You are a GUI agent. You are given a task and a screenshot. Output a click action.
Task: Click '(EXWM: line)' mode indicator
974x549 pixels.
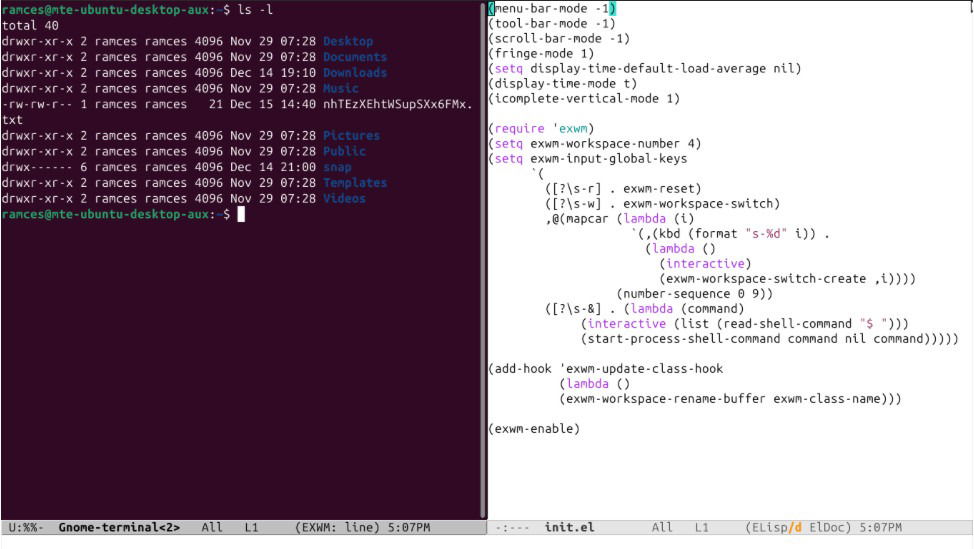click(x=337, y=527)
